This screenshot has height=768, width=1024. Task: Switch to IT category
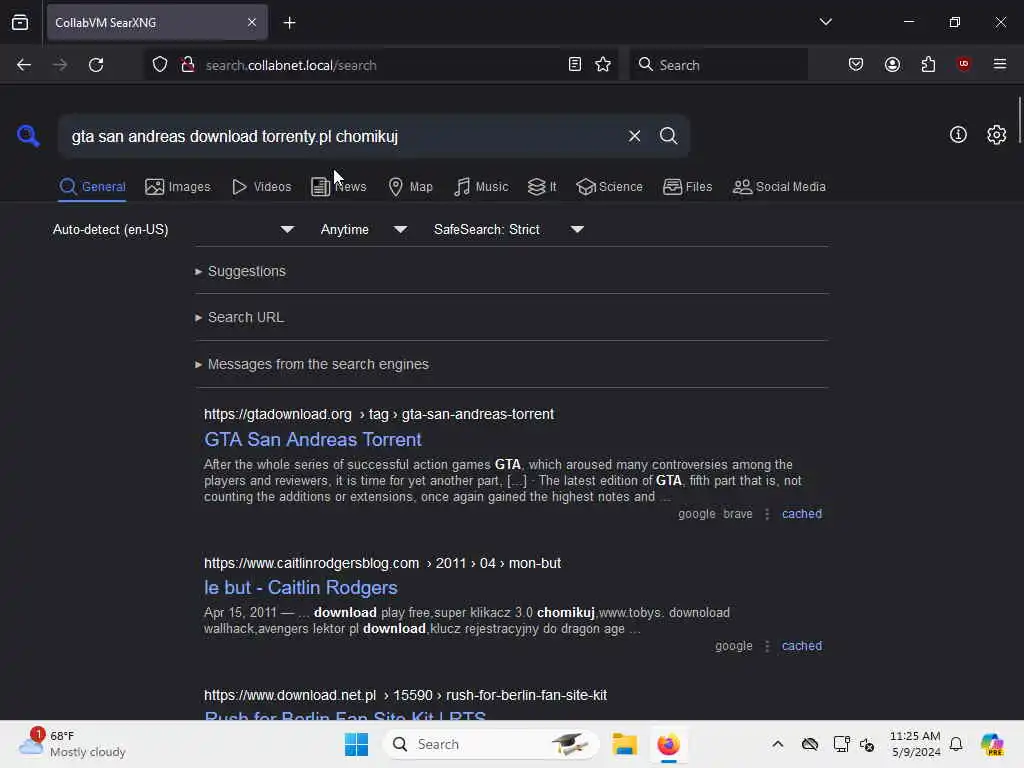pyautogui.click(x=542, y=187)
